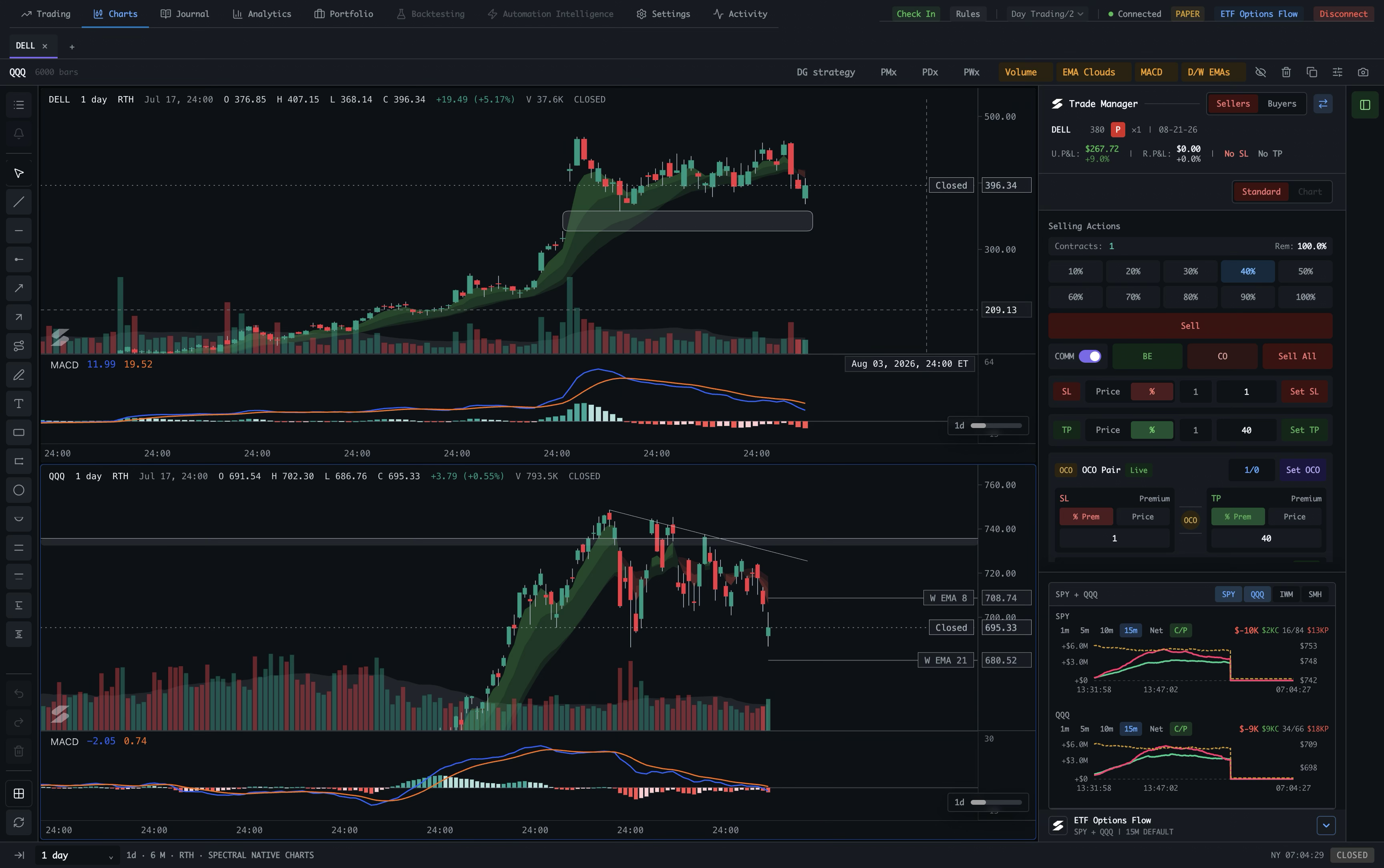Select the SMH flow chip
This screenshot has height=868, width=1384.
coord(1315,595)
